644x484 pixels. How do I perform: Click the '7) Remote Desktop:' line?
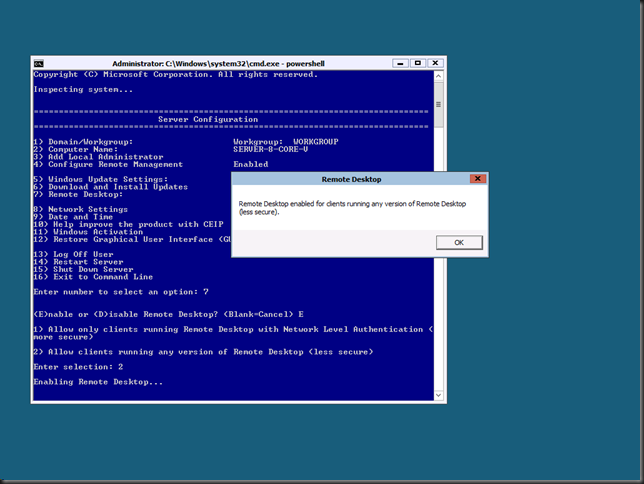pos(78,194)
